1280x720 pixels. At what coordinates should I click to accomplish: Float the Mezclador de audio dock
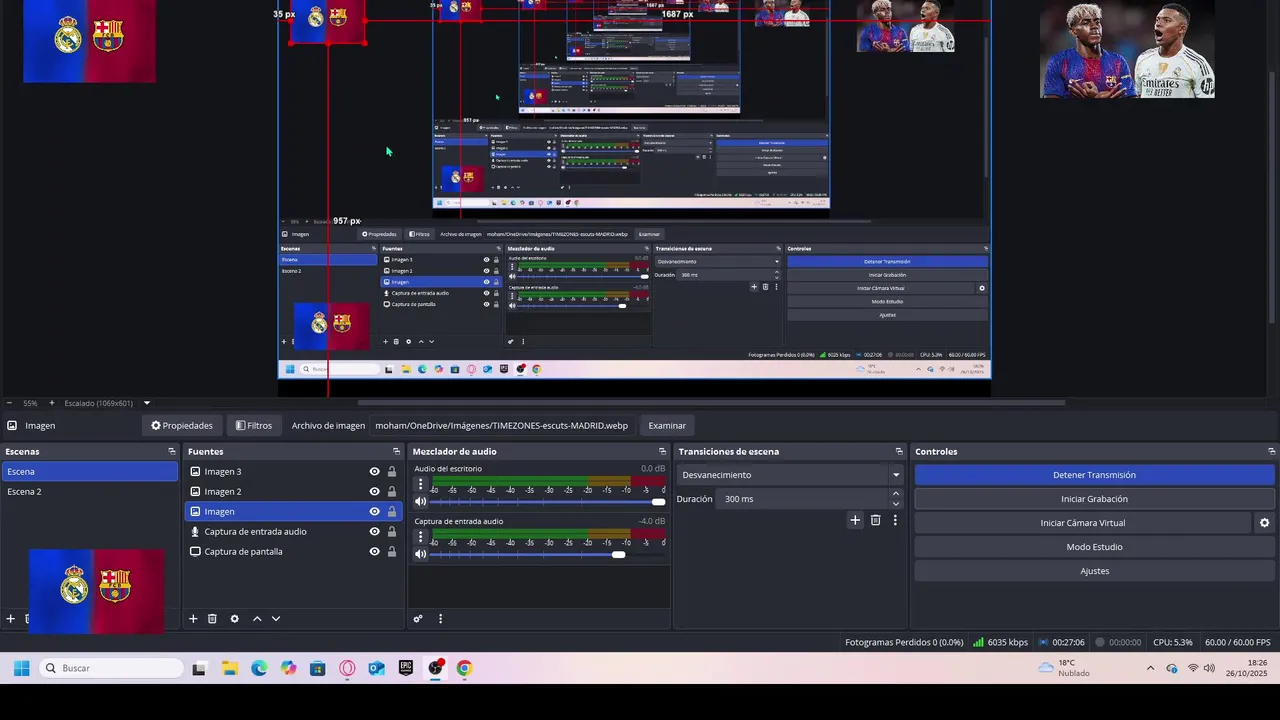(662, 452)
